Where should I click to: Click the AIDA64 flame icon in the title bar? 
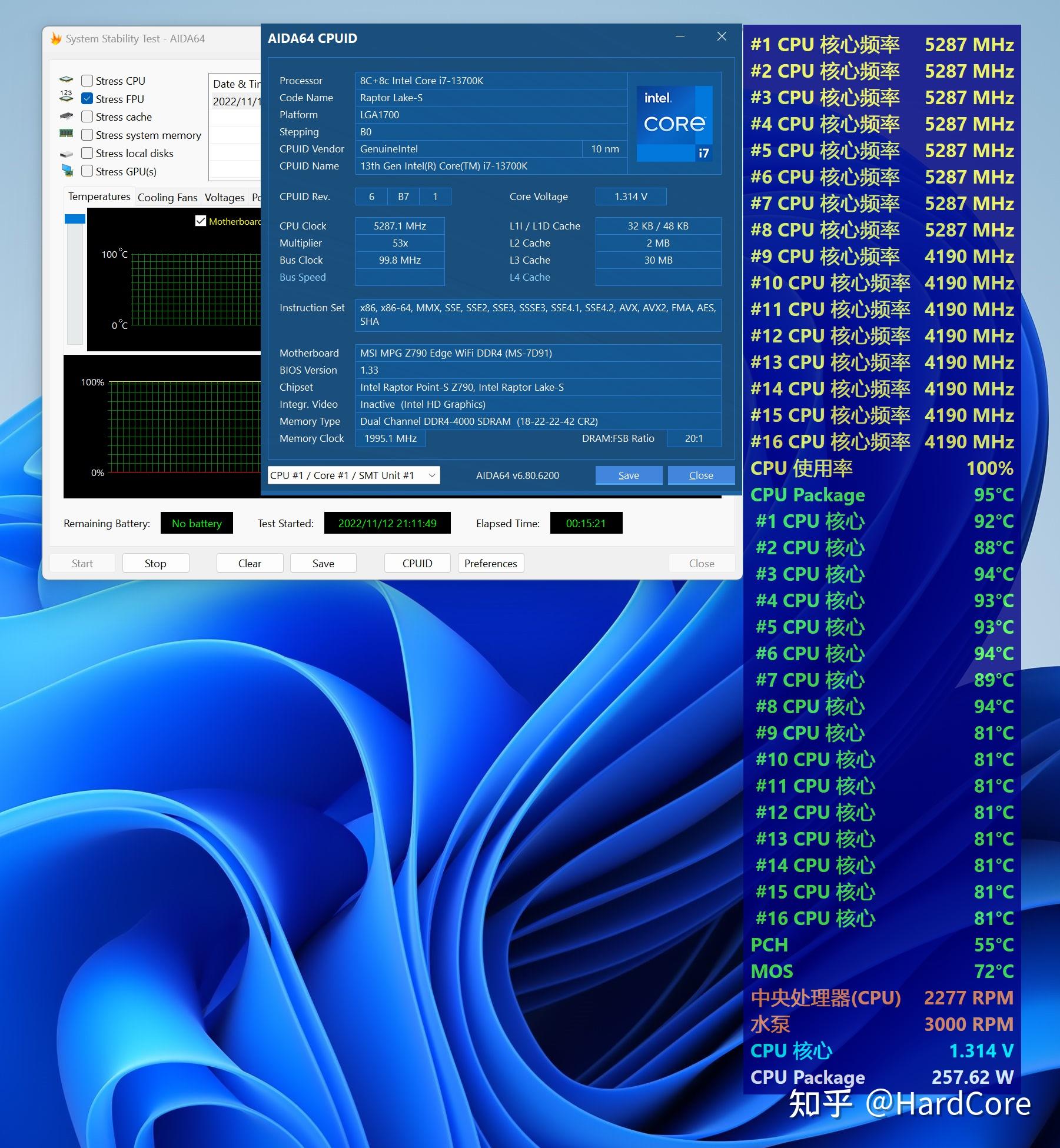tap(56, 39)
